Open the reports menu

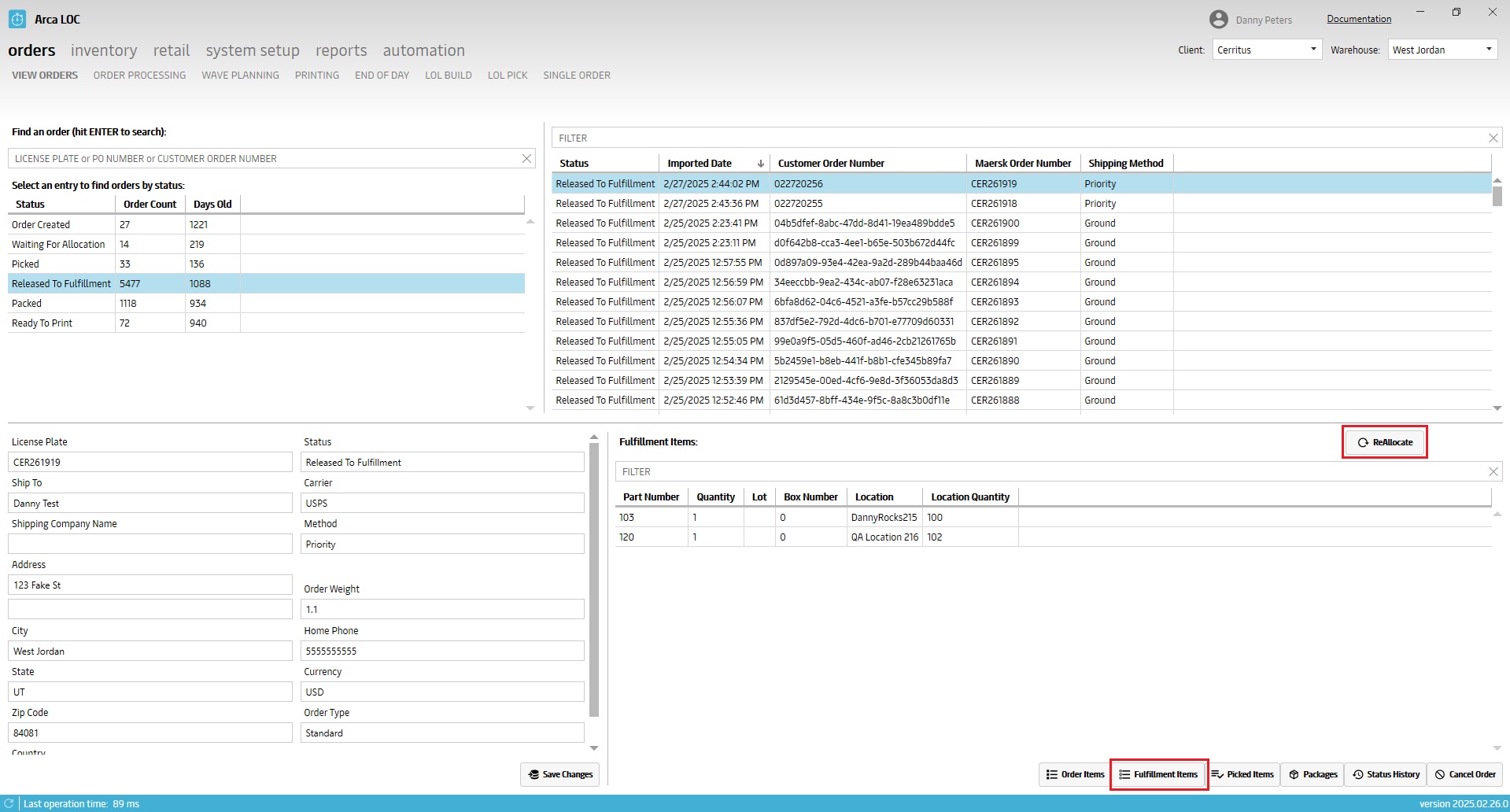click(342, 50)
